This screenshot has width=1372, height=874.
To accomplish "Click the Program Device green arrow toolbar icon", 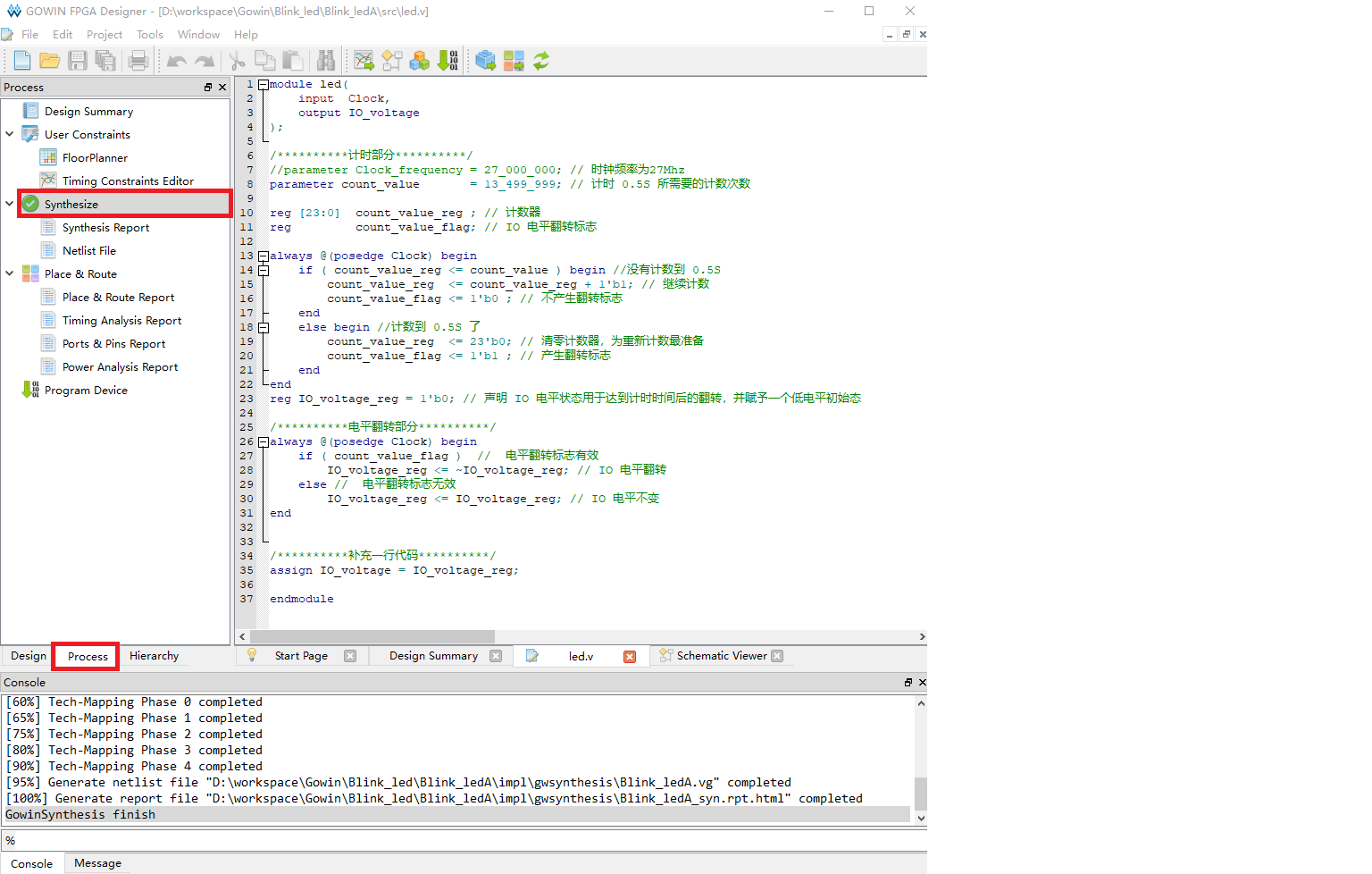I will [x=448, y=60].
